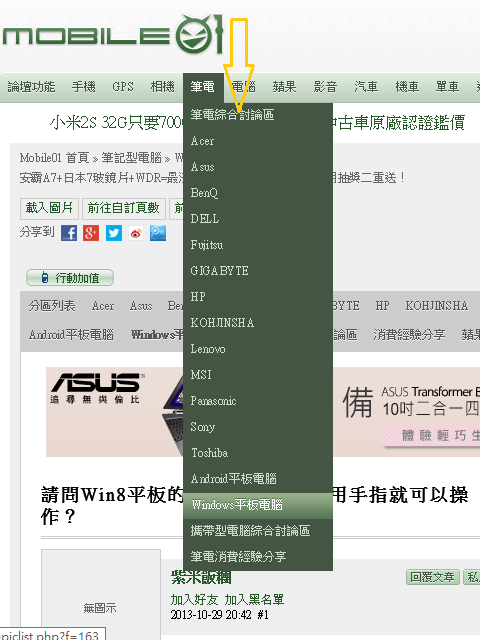480x640 pixels.
Task: Open 單車 navigation menu
Action: point(447,87)
